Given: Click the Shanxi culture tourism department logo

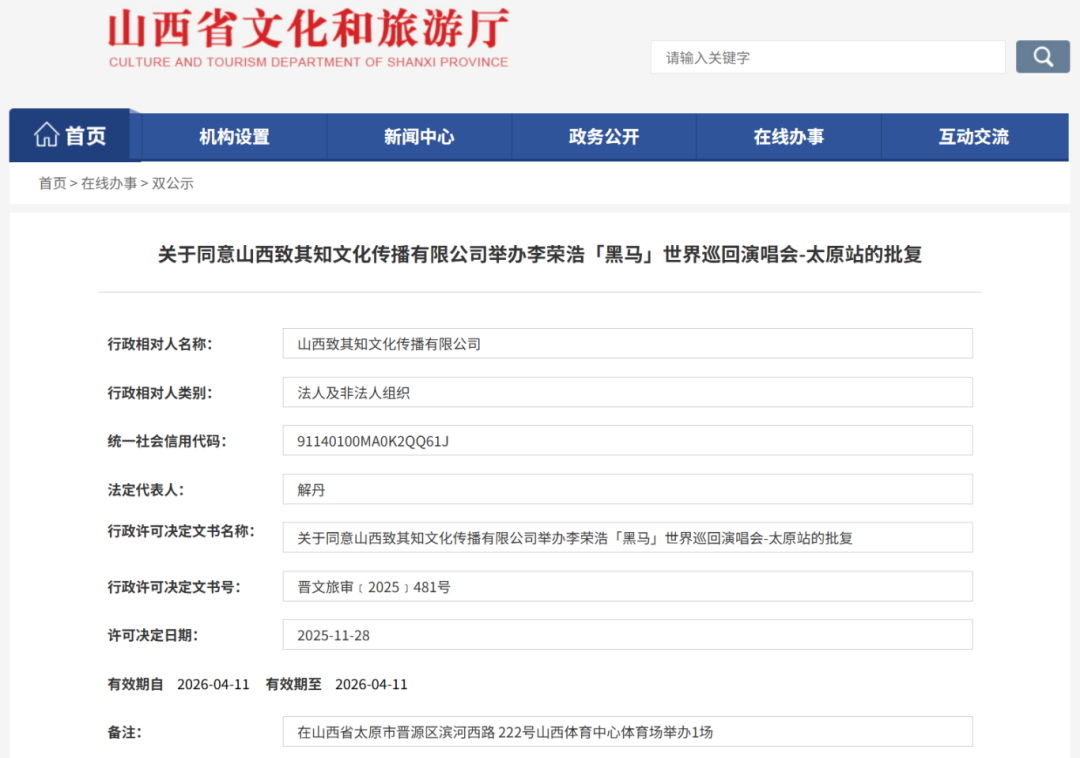Looking at the screenshot, I should pos(308,39).
